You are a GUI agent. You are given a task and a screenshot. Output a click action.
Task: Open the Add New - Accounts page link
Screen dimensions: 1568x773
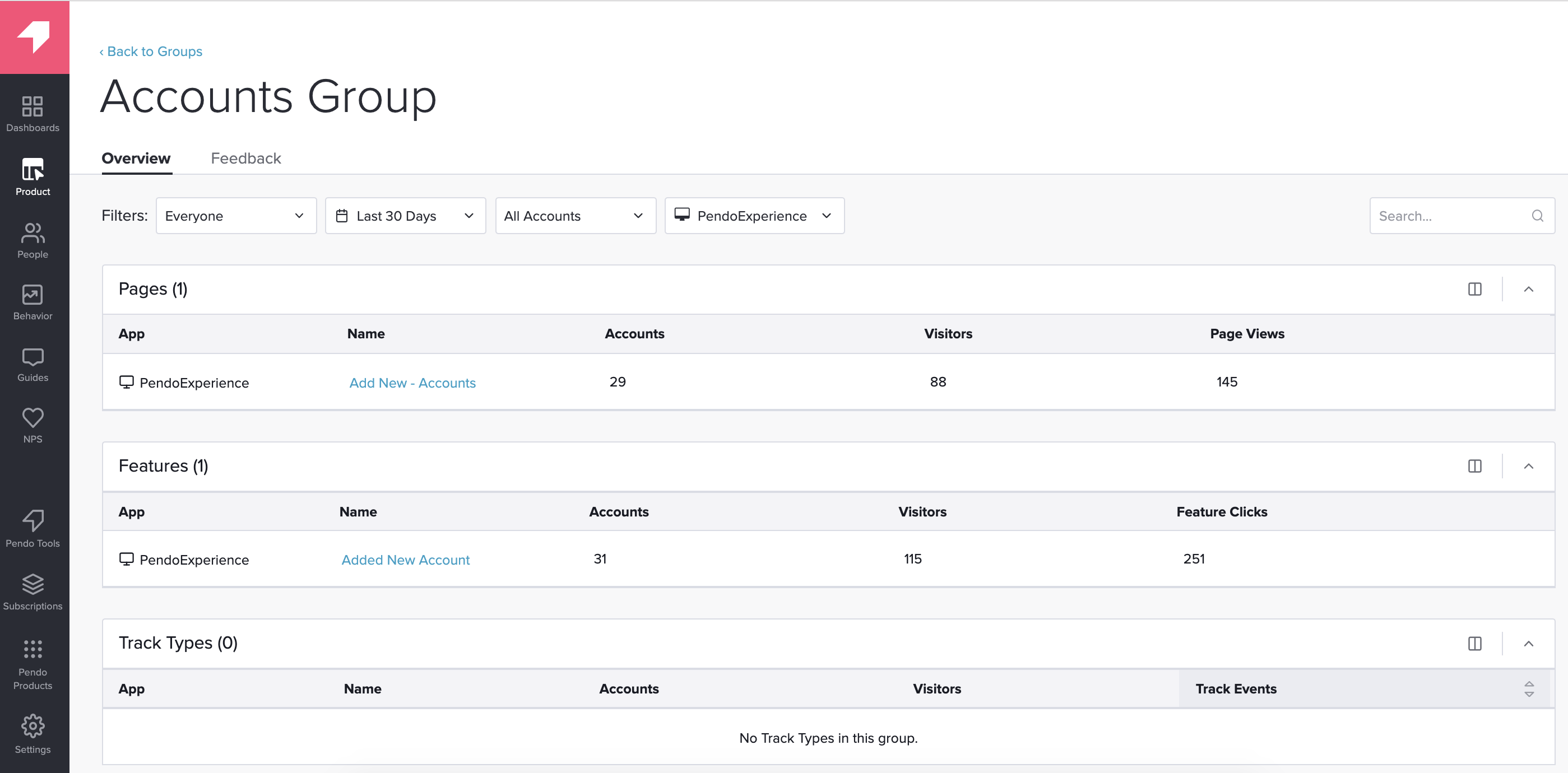412,383
